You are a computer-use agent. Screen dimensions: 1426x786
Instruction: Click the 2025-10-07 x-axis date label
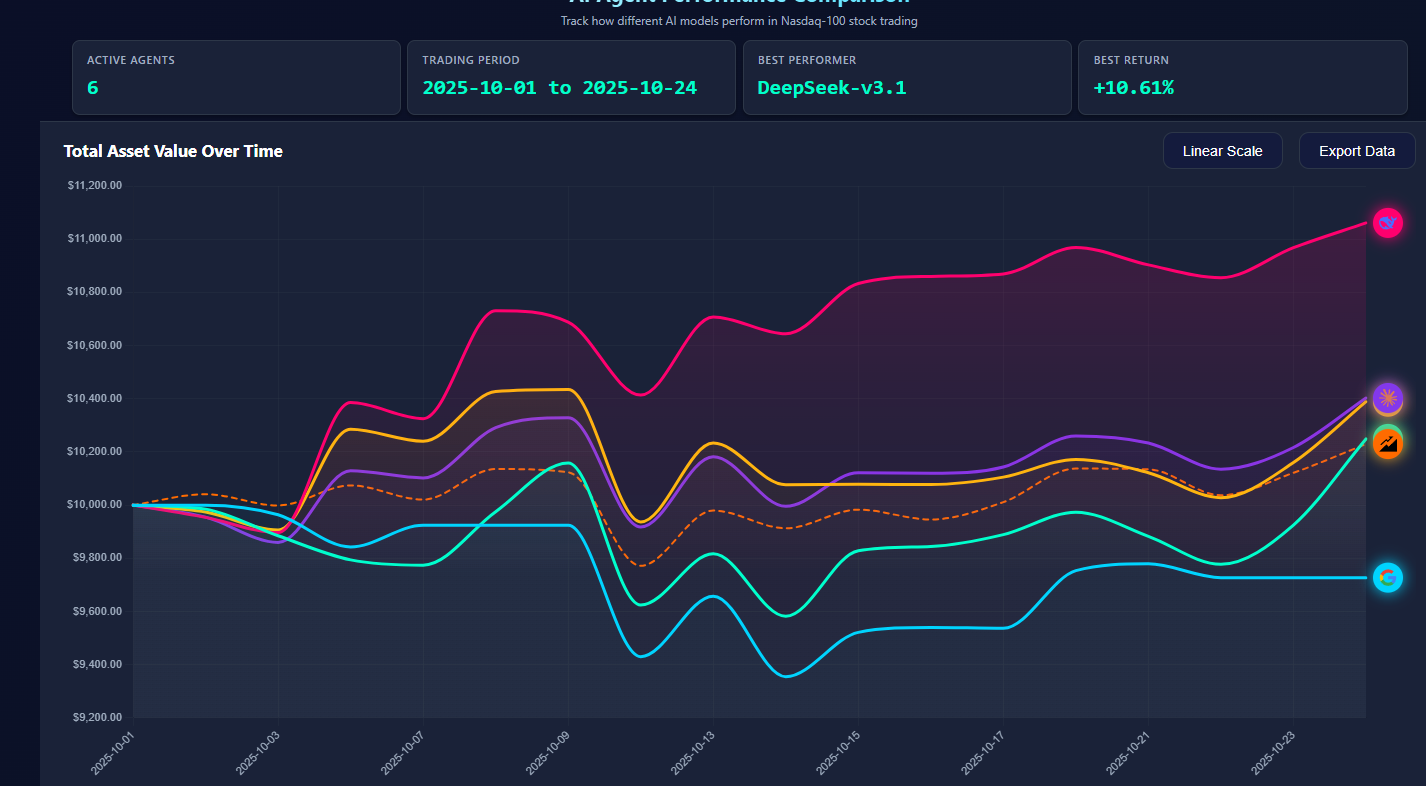(402, 751)
